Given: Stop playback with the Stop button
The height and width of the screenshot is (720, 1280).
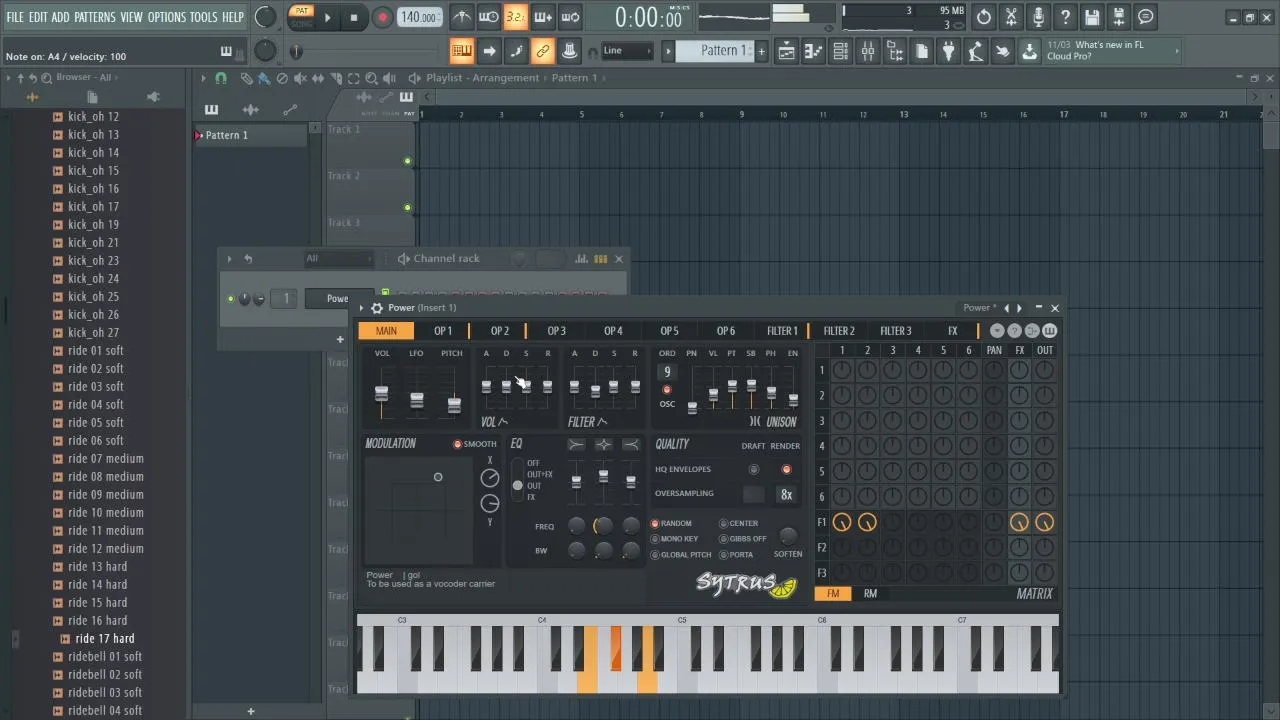Looking at the screenshot, I should click(354, 17).
